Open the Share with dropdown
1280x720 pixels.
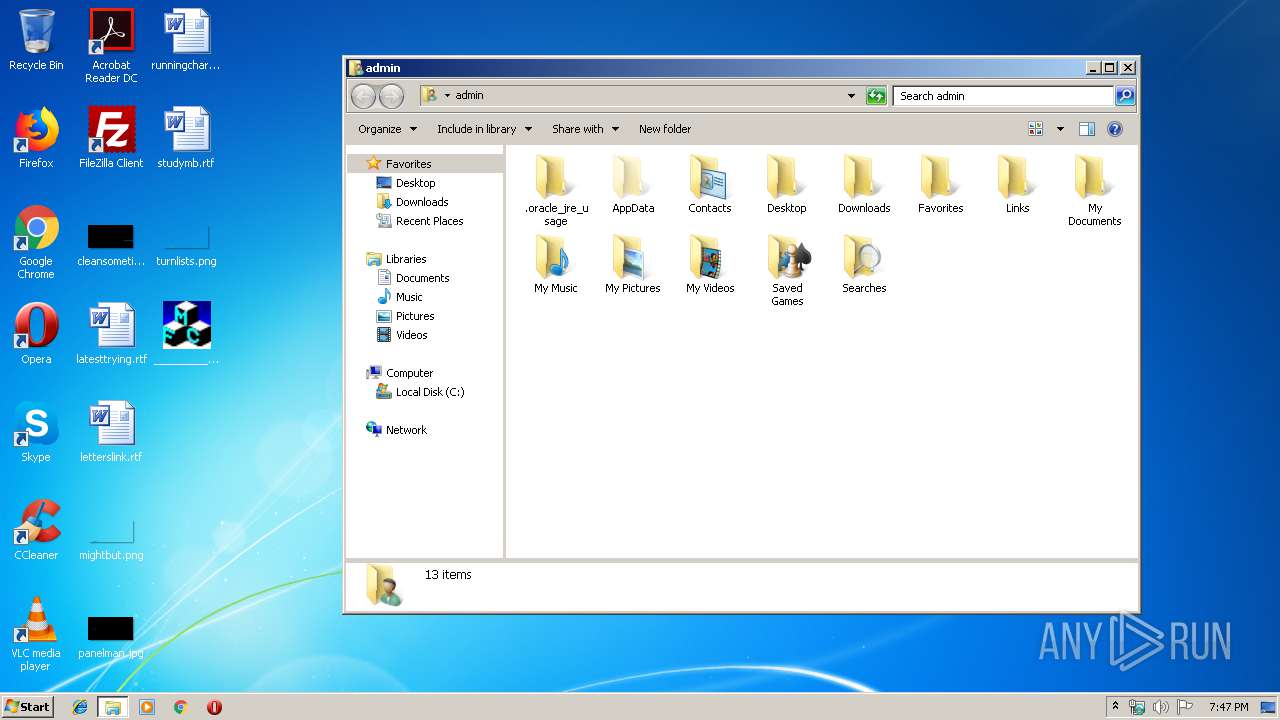(585, 129)
